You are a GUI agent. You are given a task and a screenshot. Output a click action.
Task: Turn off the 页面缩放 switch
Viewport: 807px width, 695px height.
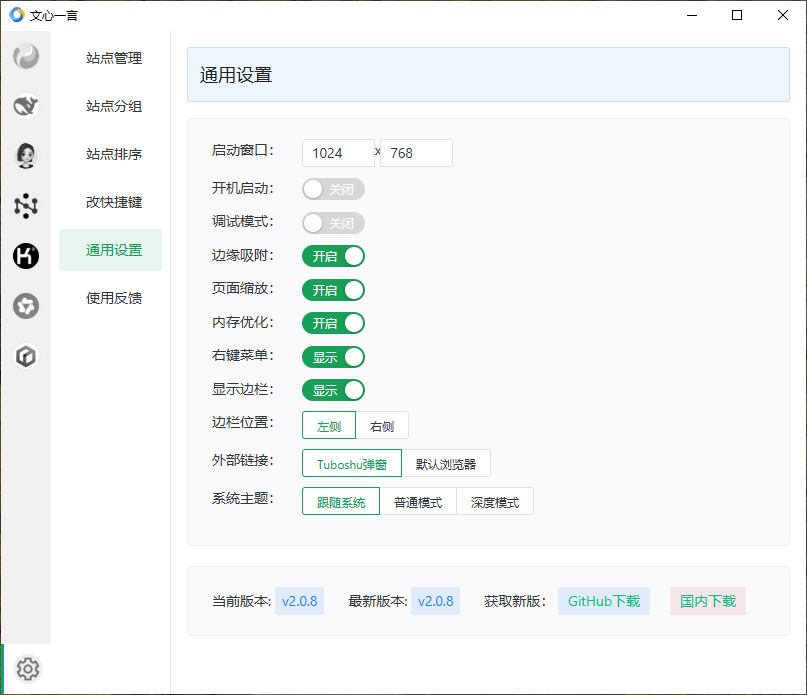[333, 290]
